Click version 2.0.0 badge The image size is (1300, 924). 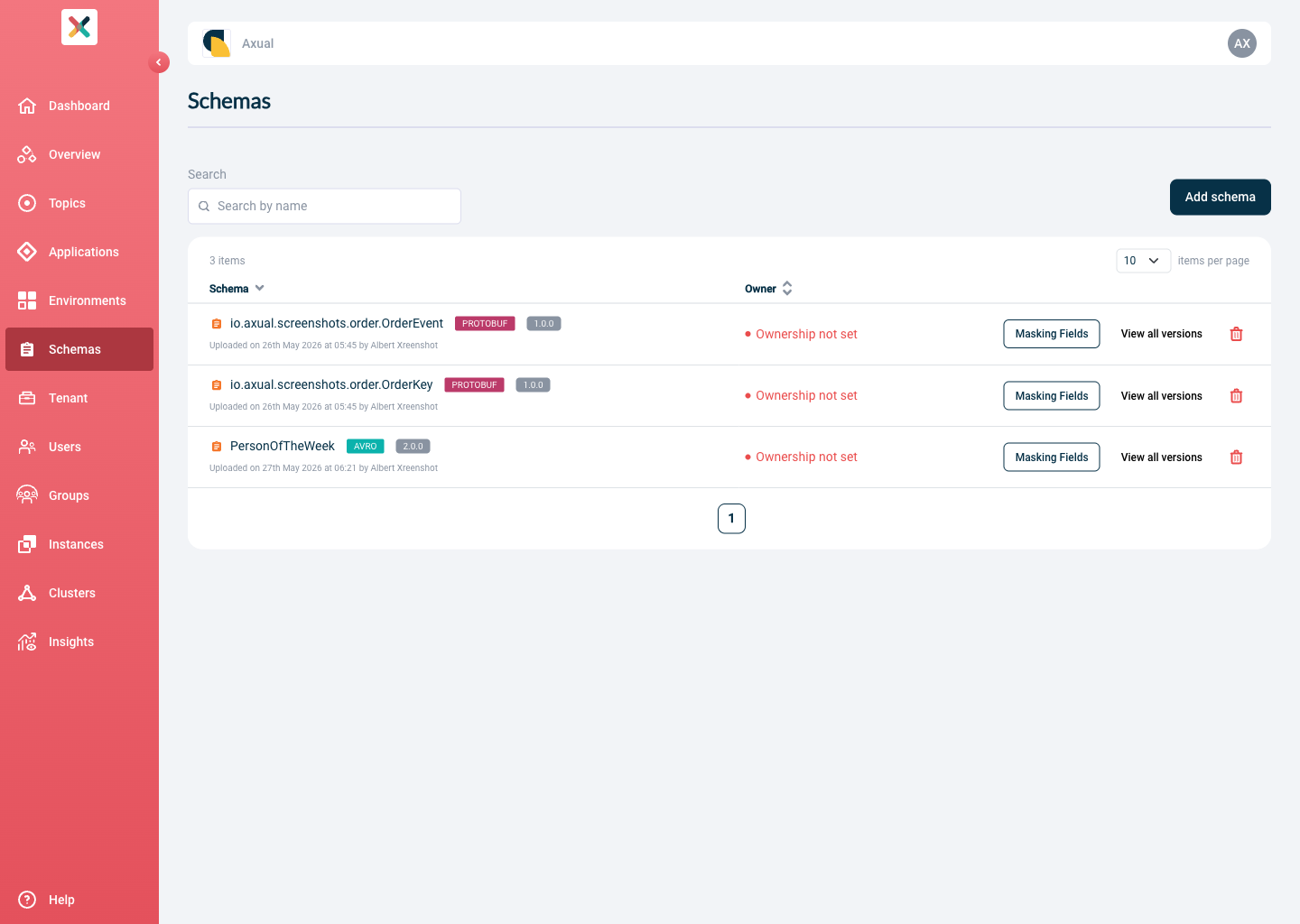413,446
